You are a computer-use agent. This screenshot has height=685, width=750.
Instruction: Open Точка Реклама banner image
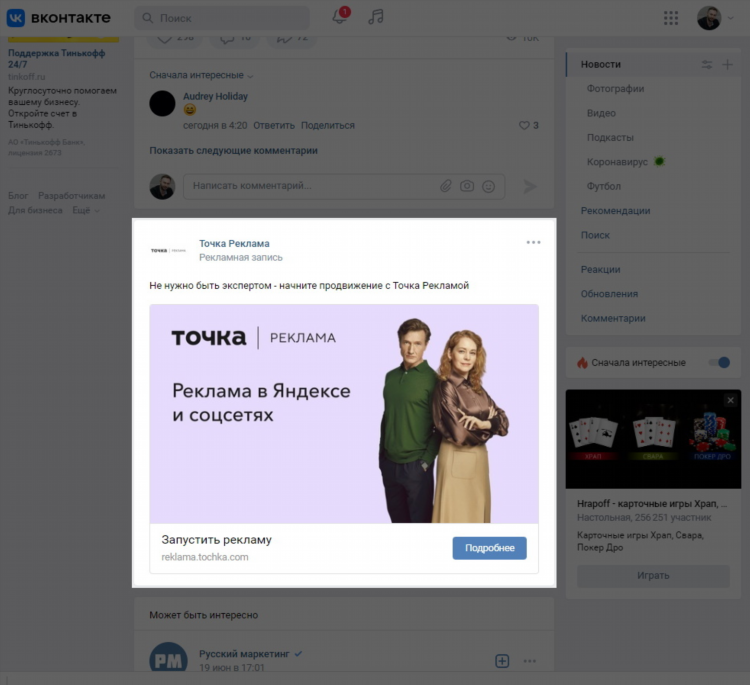[x=344, y=414]
